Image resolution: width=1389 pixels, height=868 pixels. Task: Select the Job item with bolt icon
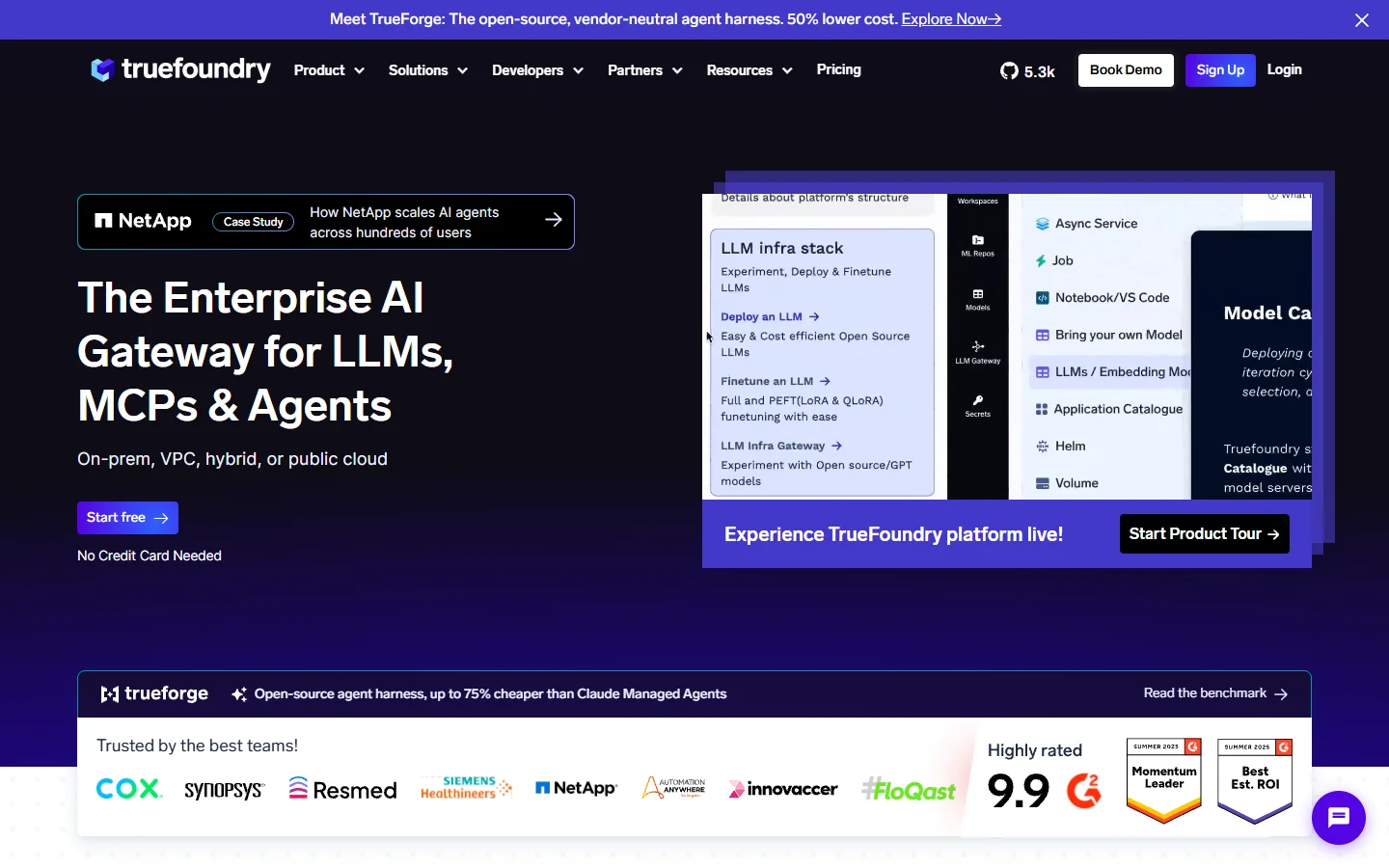click(1054, 260)
